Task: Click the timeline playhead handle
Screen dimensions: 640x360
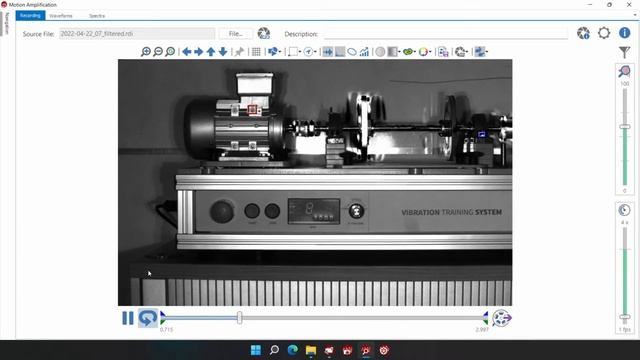Action: 240,318
